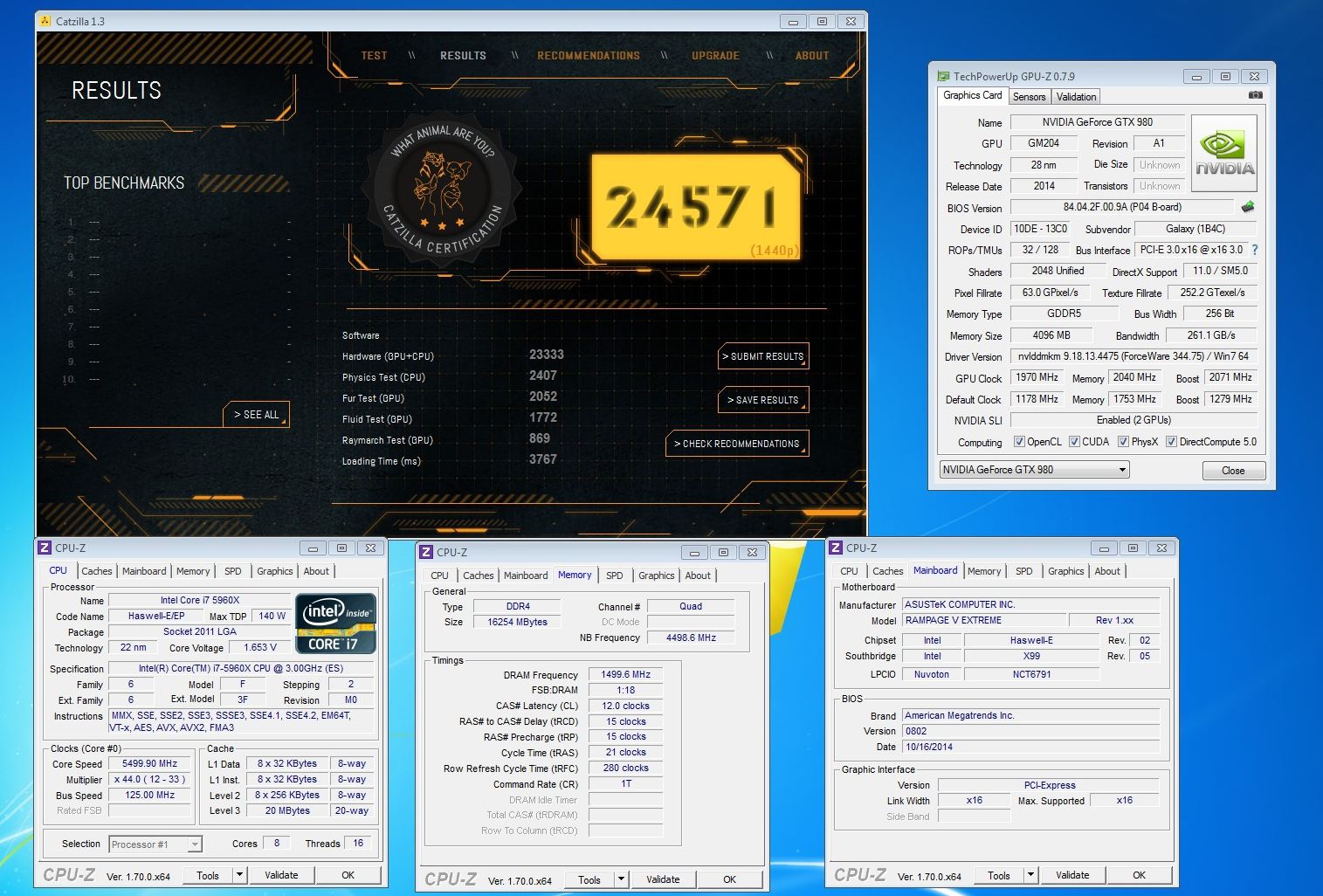The height and width of the screenshot is (896, 1323).
Task: Open SPD tab in CPU-Z Memory window
Action: click(x=615, y=576)
